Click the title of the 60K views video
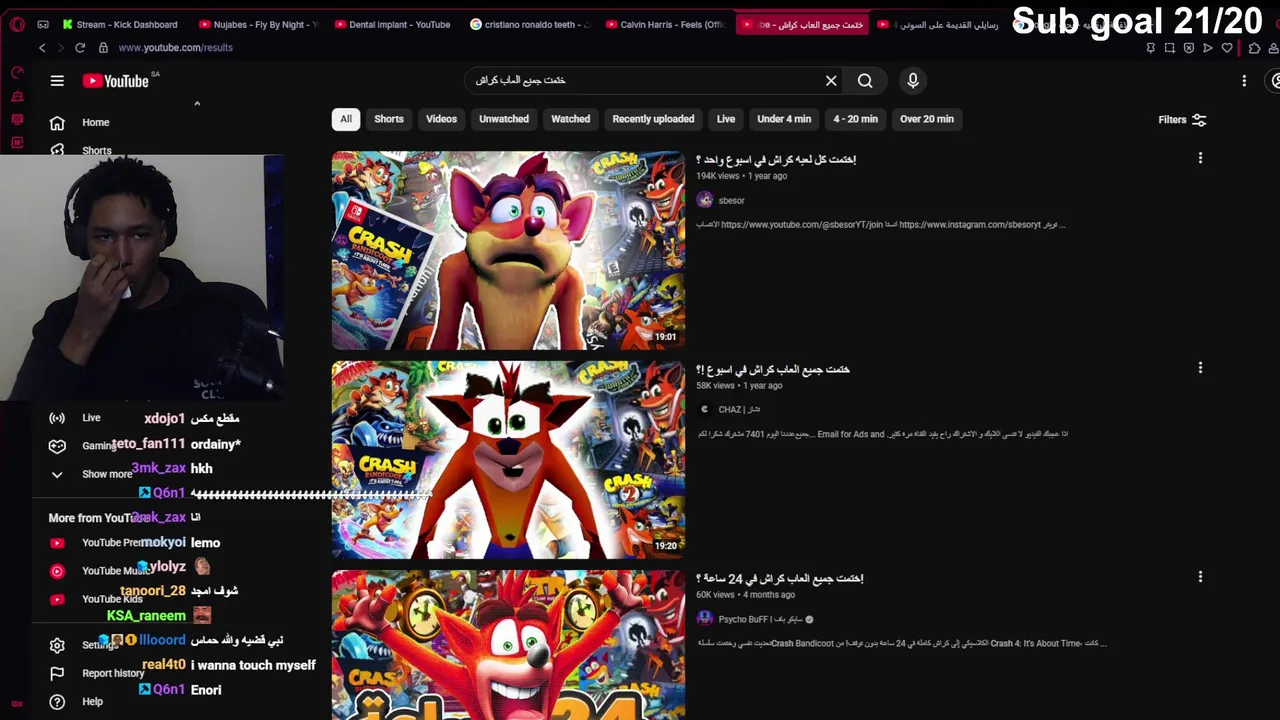 [780, 579]
